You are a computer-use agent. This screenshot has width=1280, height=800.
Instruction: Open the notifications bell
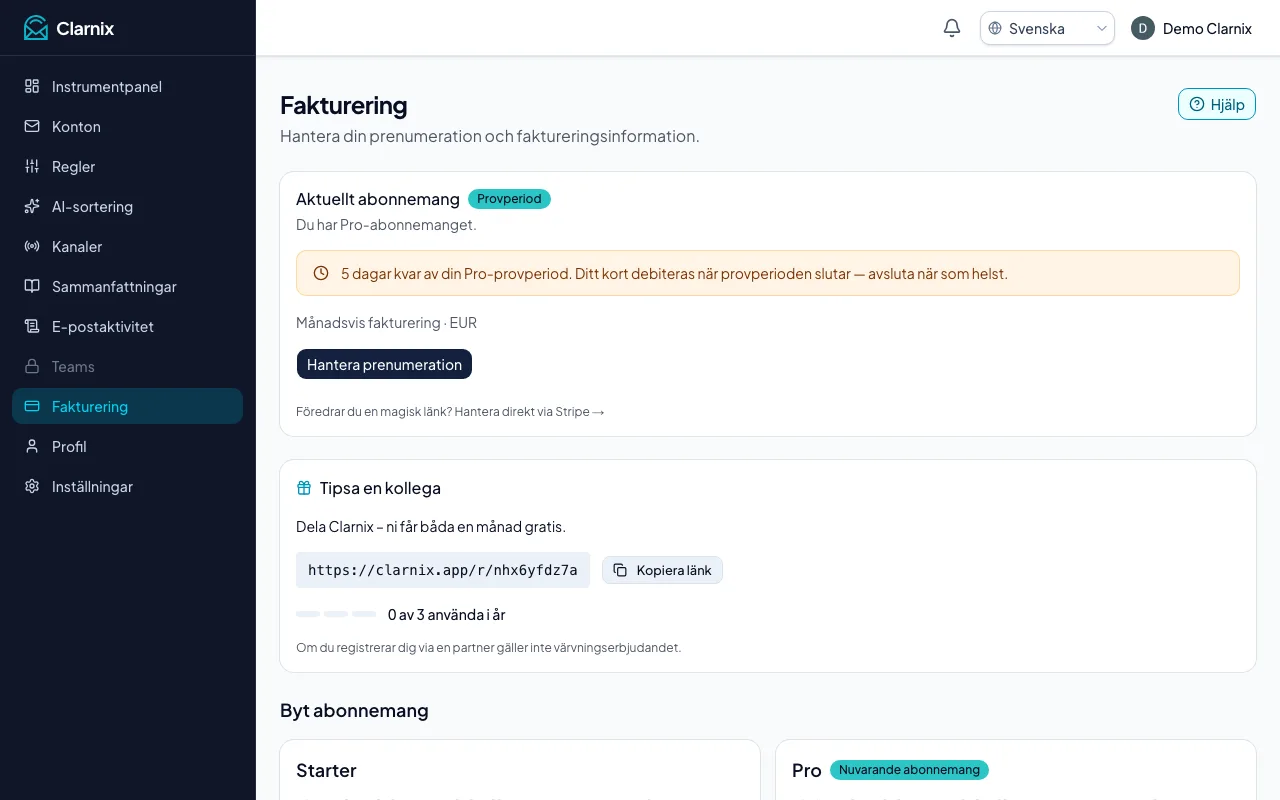coord(952,28)
